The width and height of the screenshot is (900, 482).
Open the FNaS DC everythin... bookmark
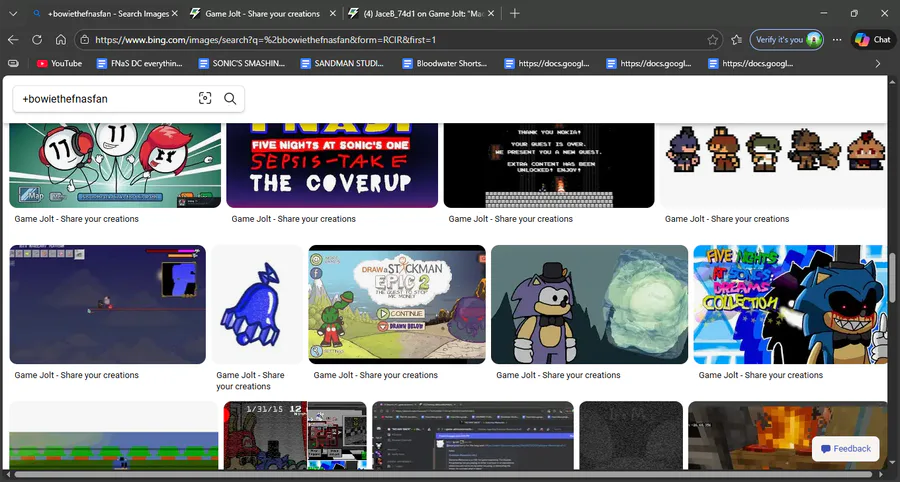coord(139,64)
